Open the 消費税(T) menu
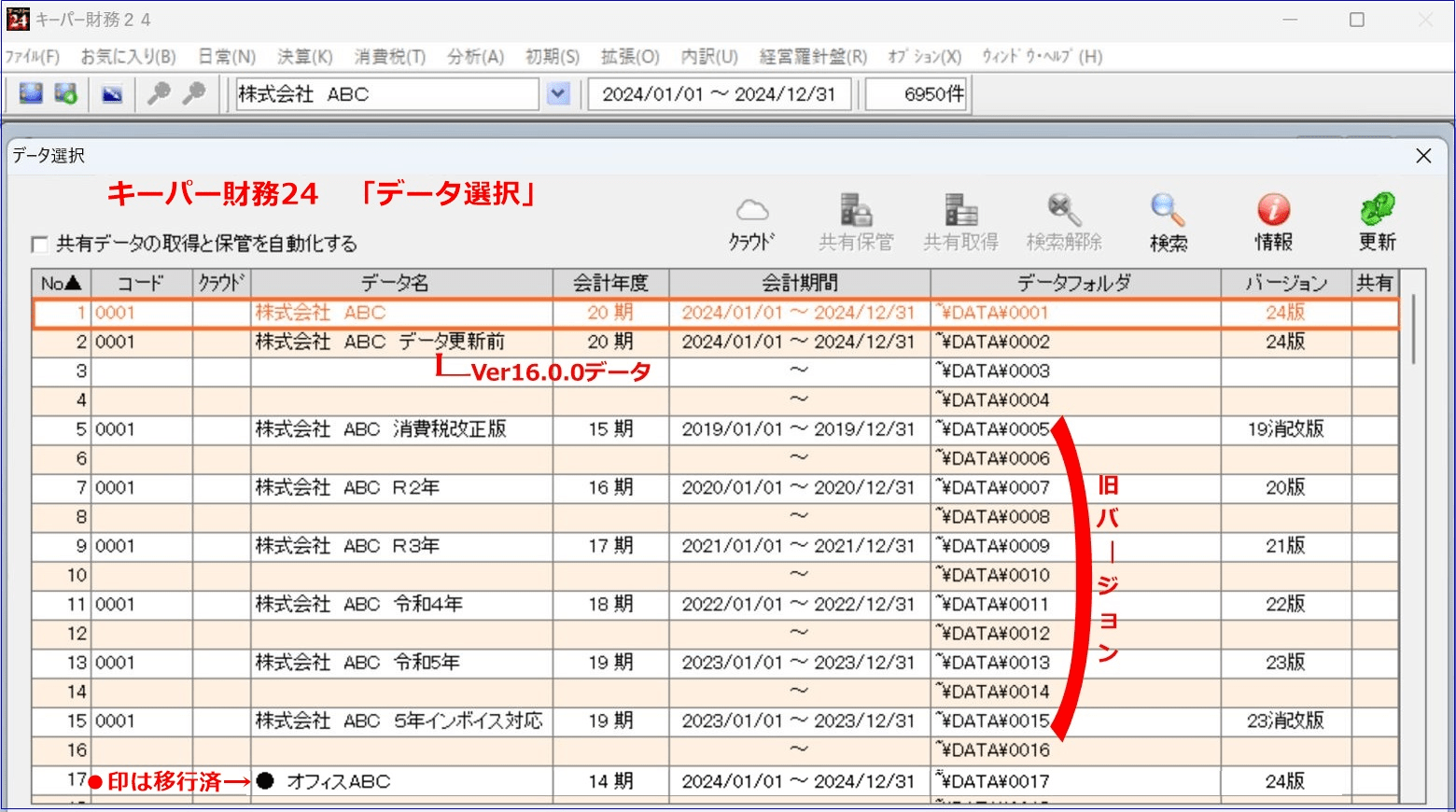This screenshot has width=1456, height=812. pyautogui.click(x=390, y=57)
